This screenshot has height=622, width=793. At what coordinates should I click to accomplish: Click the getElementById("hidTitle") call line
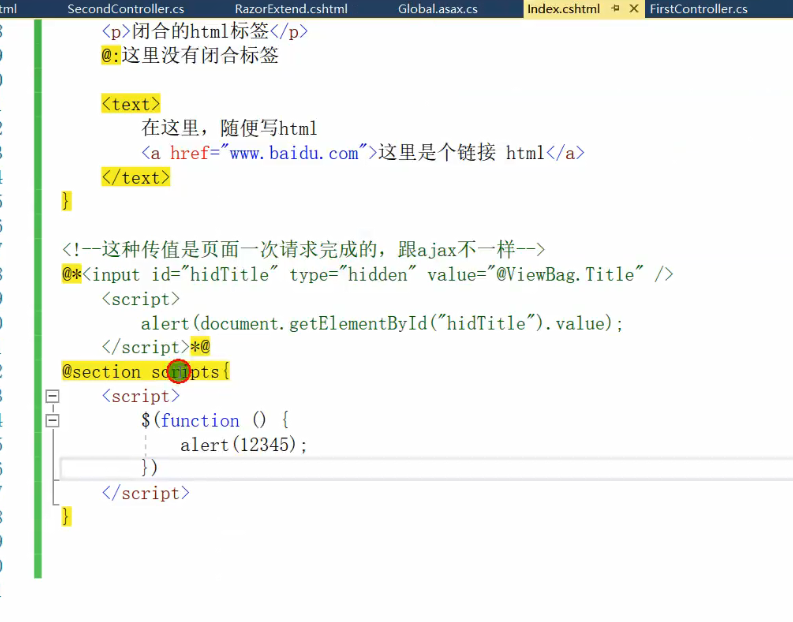(382, 323)
